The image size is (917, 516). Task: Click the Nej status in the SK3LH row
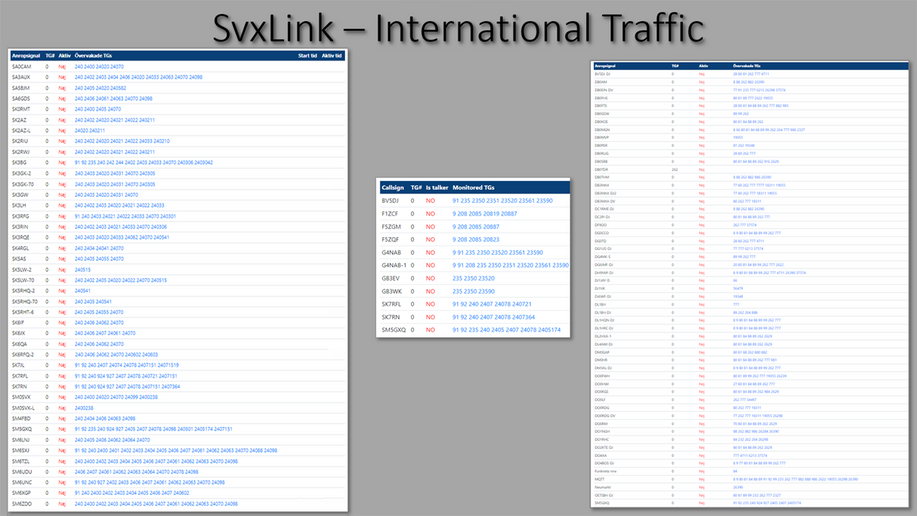[x=62, y=205]
